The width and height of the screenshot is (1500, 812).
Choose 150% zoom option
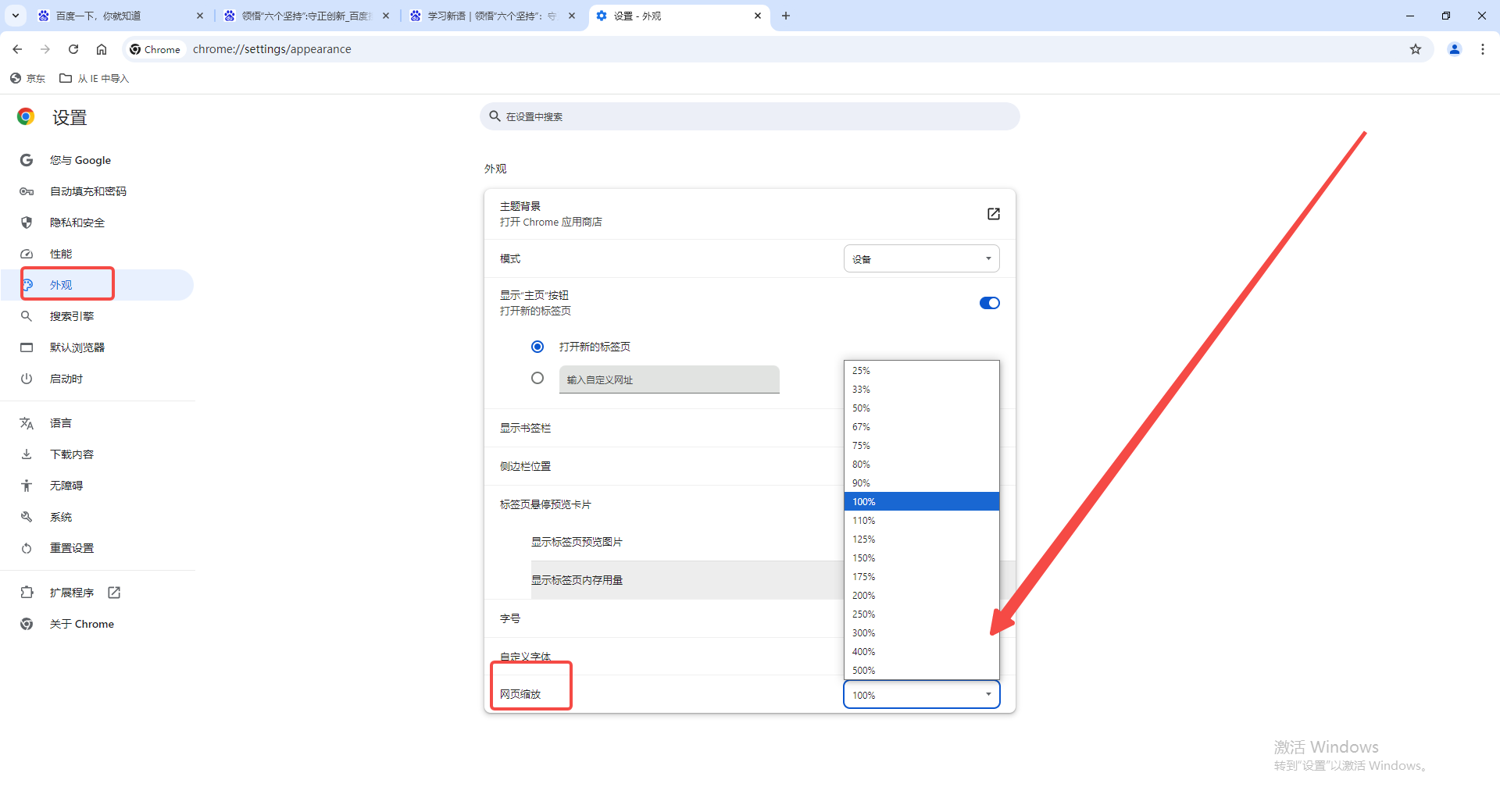coord(921,558)
